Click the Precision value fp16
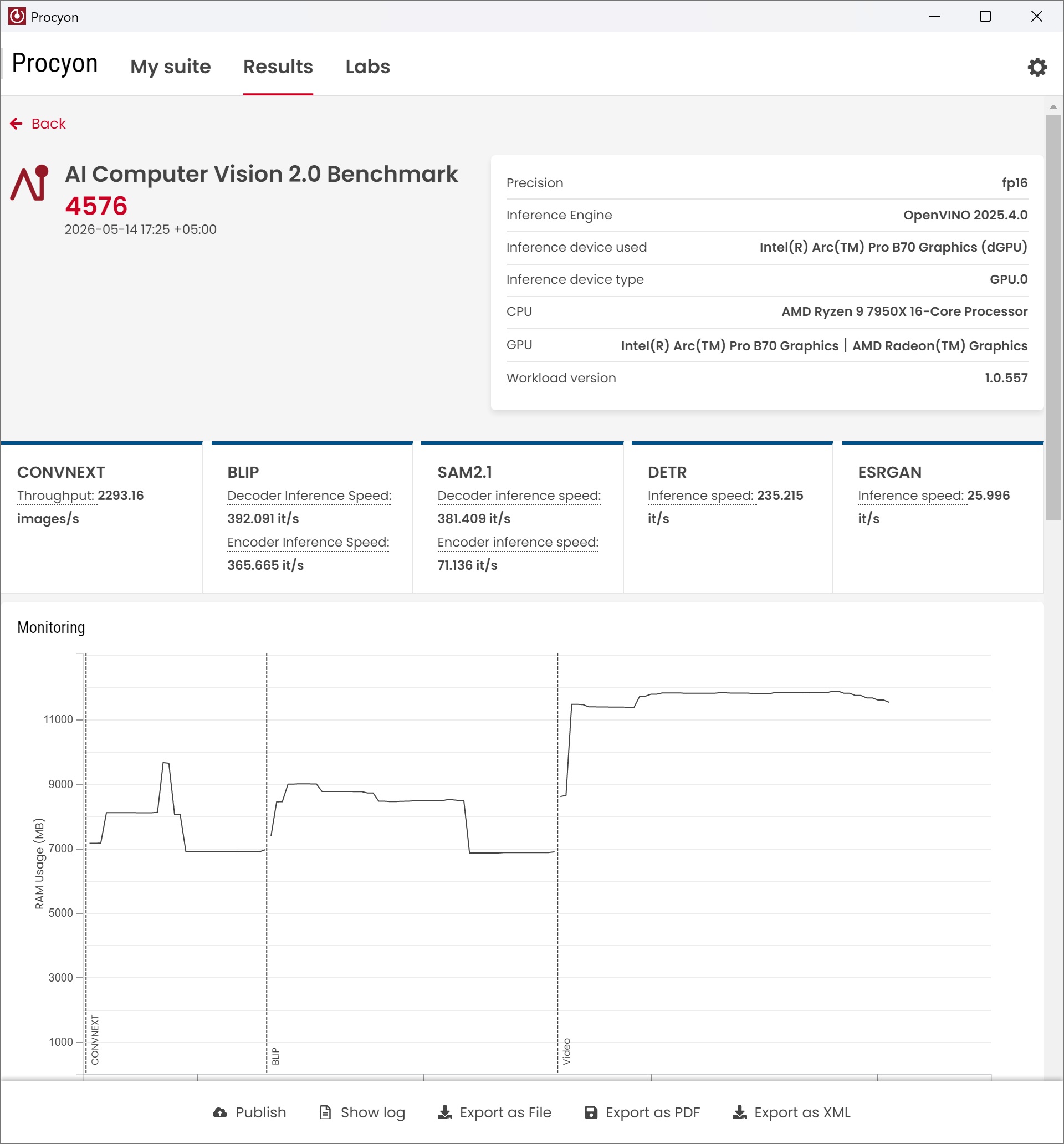The height and width of the screenshot is (1144, 1064). pos(1015,183)
